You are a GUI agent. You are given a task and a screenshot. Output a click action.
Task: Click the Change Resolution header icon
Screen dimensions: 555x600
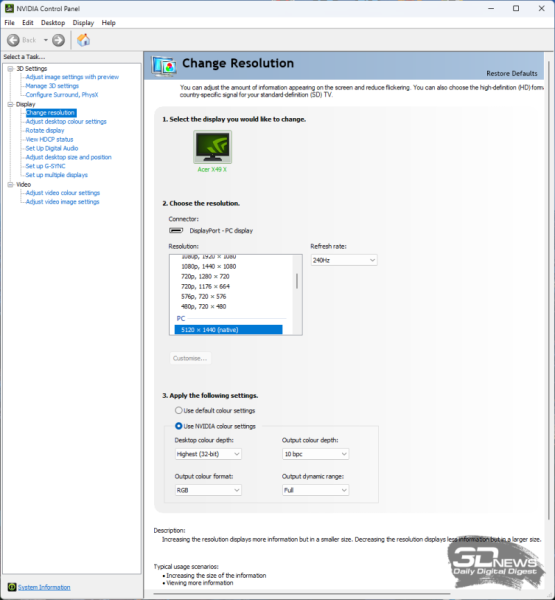point(164,66)
